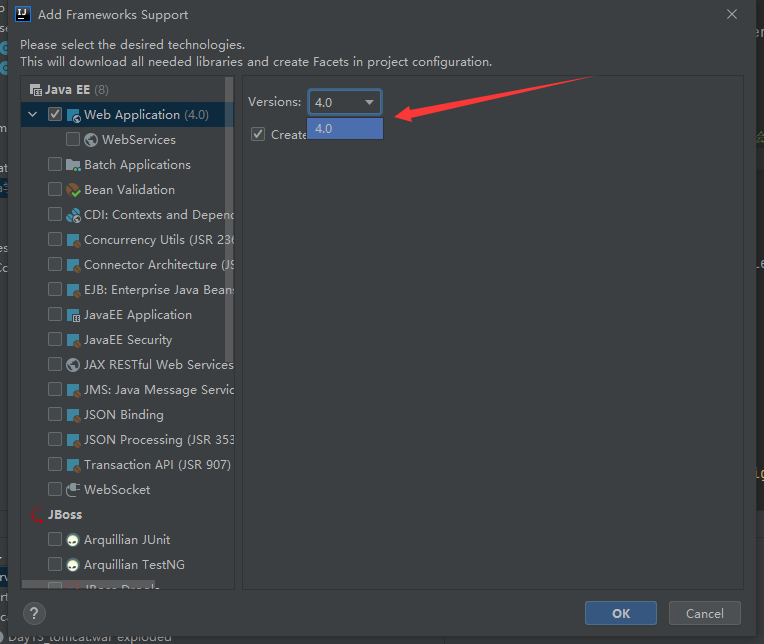Image resolution: width=764 pixels, height=644 pixels.
Task: Click the WebServices globe icon
Action: [x=91, y=140]
